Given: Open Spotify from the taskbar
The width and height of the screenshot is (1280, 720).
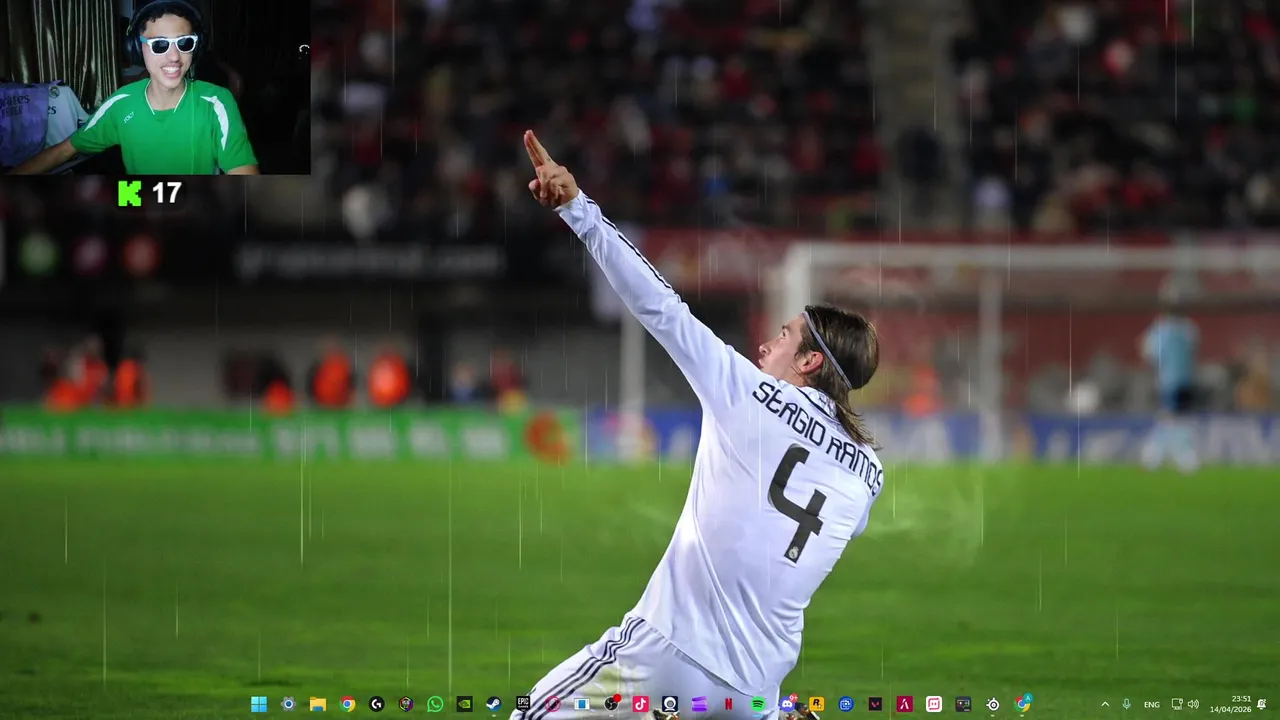Looking at the screenshot, I should pyautogui.click(x=758, y=704).
